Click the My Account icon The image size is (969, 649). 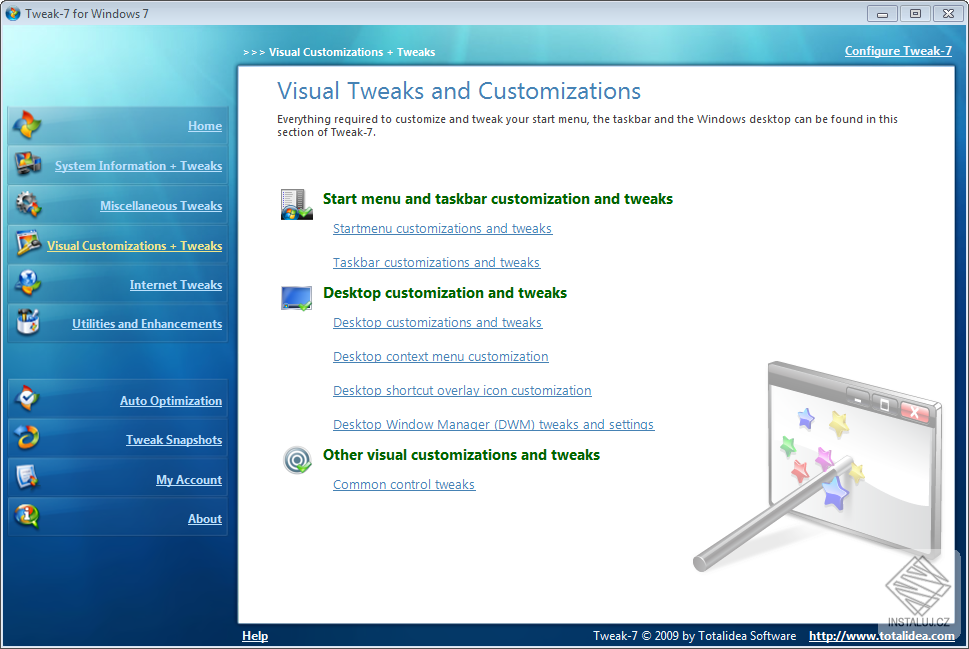27,477
